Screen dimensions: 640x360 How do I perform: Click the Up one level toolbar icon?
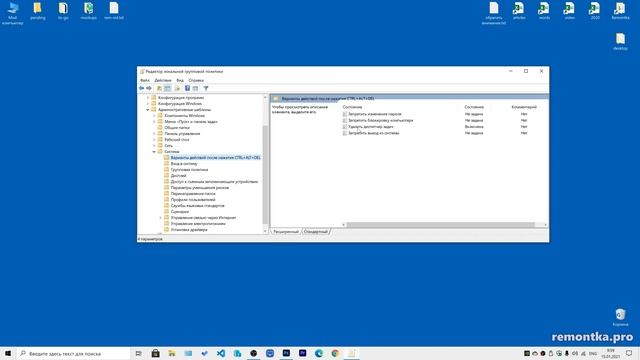pos(160,88)
